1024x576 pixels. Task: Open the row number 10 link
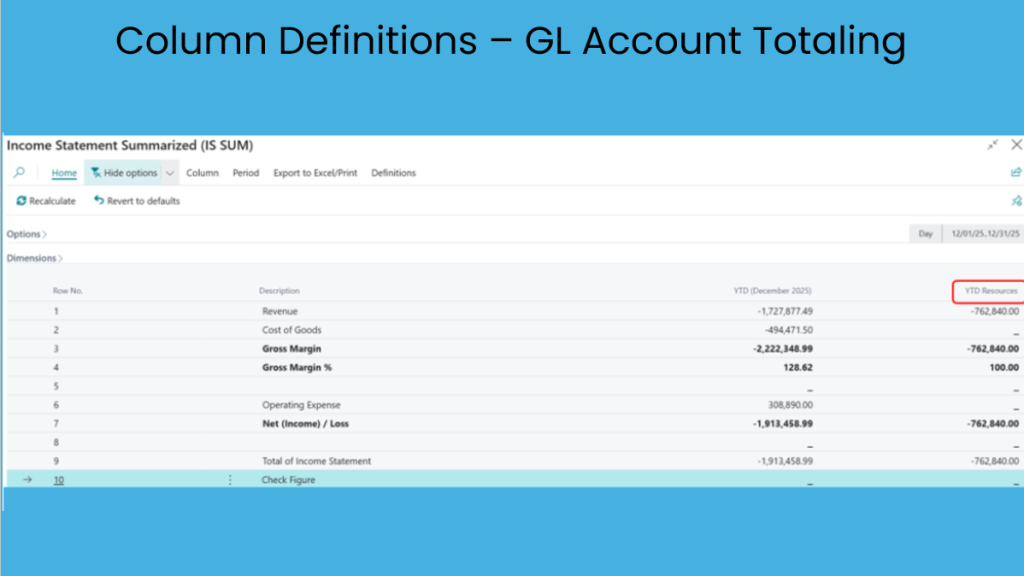pyautogui.click(x=59, y=480)
